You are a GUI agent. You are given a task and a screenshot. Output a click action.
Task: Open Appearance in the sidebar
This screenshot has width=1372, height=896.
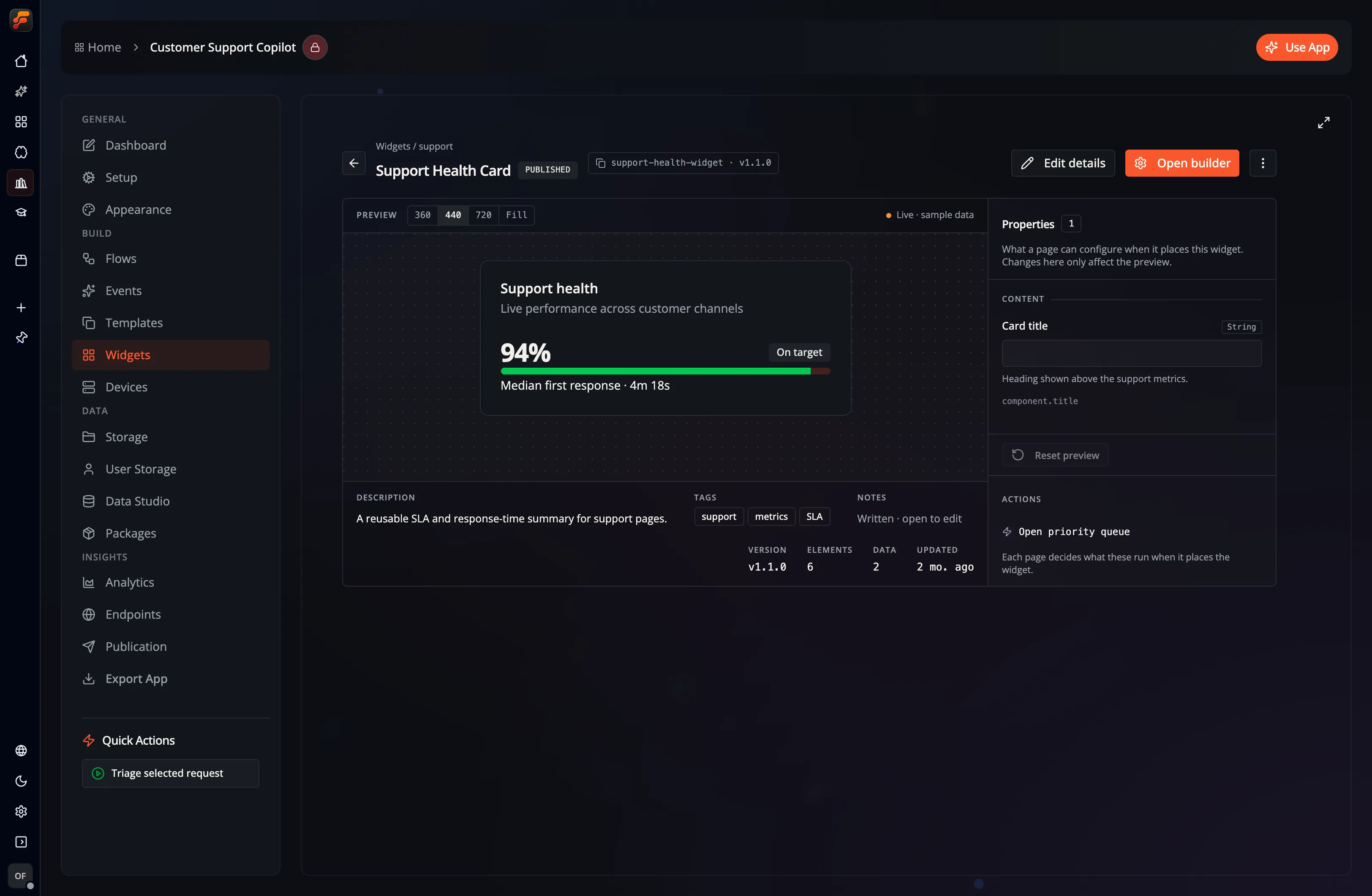click(x=171, y=210)
